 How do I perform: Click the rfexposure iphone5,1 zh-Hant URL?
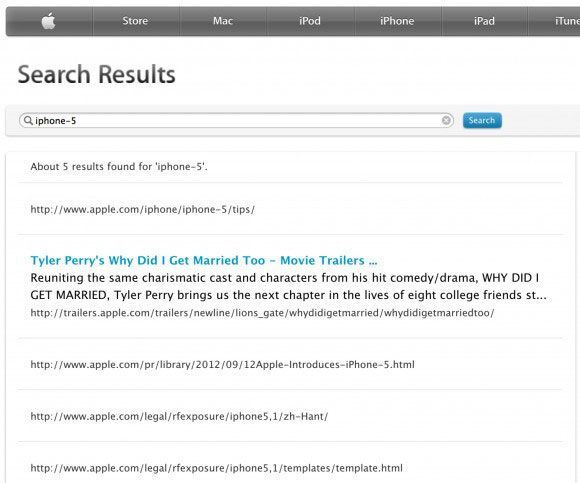(179, 416)
